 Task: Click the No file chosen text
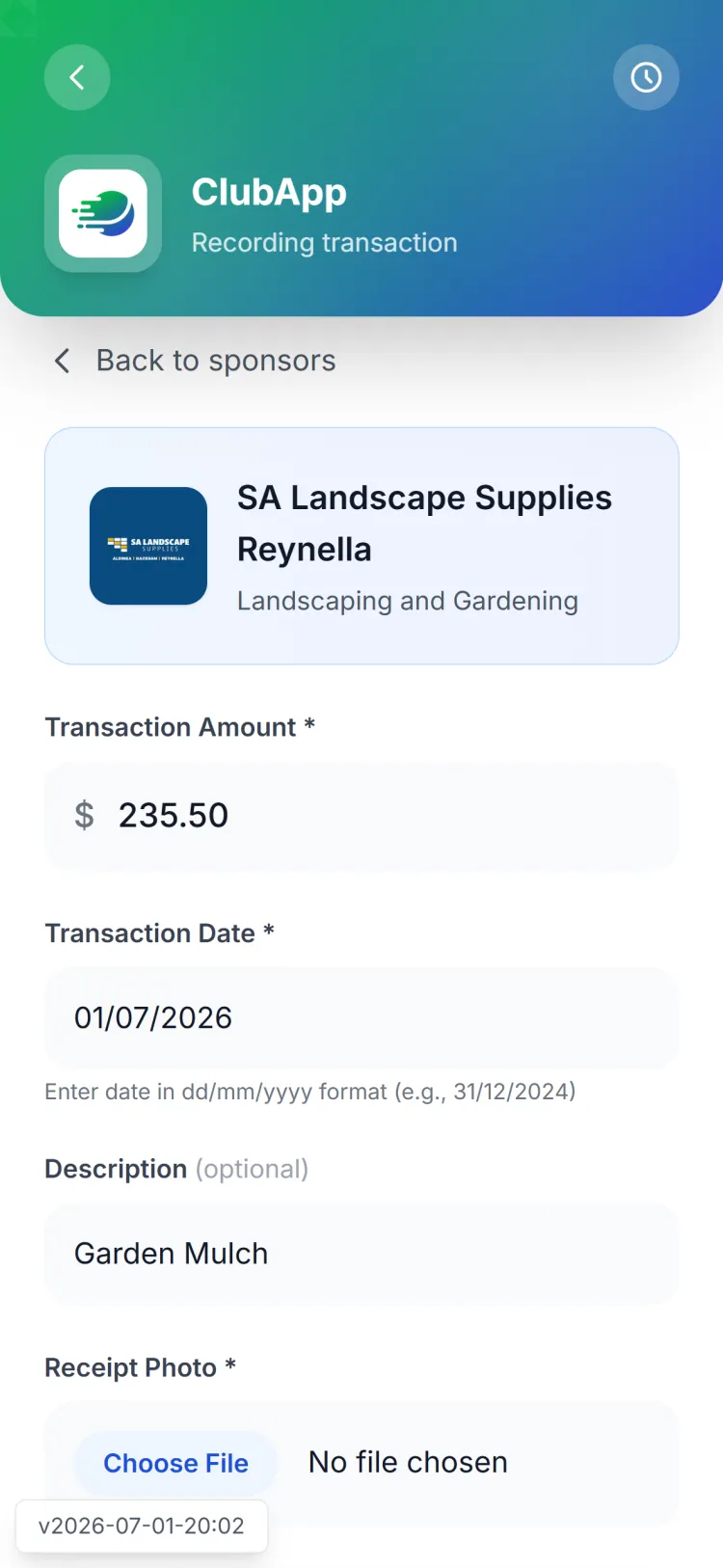[x=408, y=1463]
